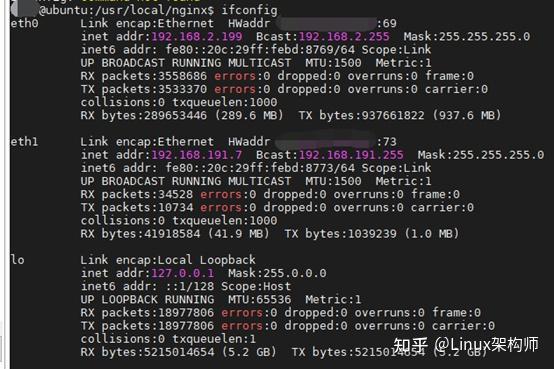Image resolution: width=554 pixels, height=369 pixels.
Task: Click the lo loopback interface name
Action: coord(18,260)
